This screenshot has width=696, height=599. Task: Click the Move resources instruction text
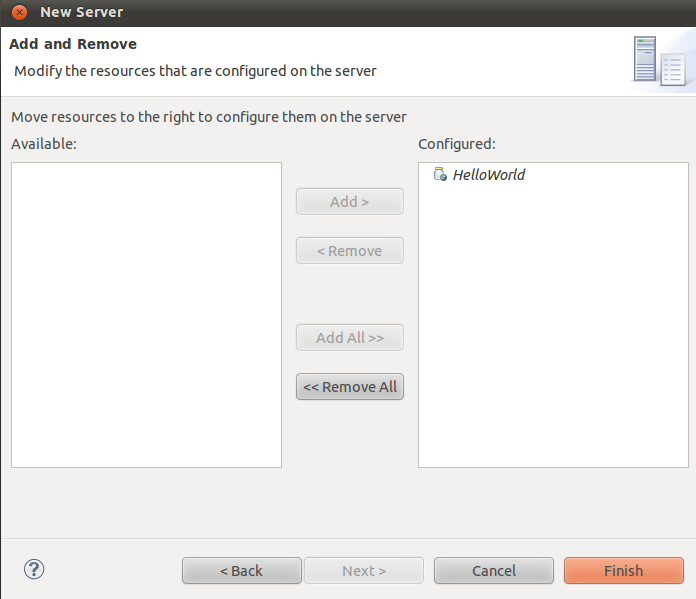pos(209,117)
